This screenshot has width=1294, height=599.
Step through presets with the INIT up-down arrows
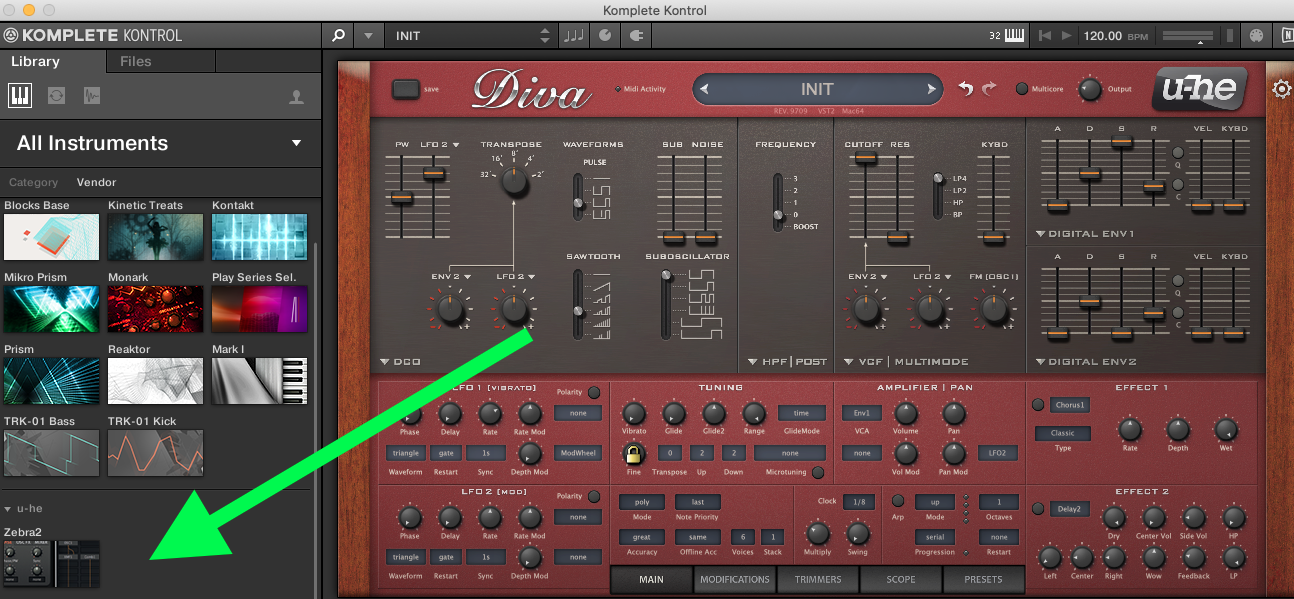pos(544,35)
